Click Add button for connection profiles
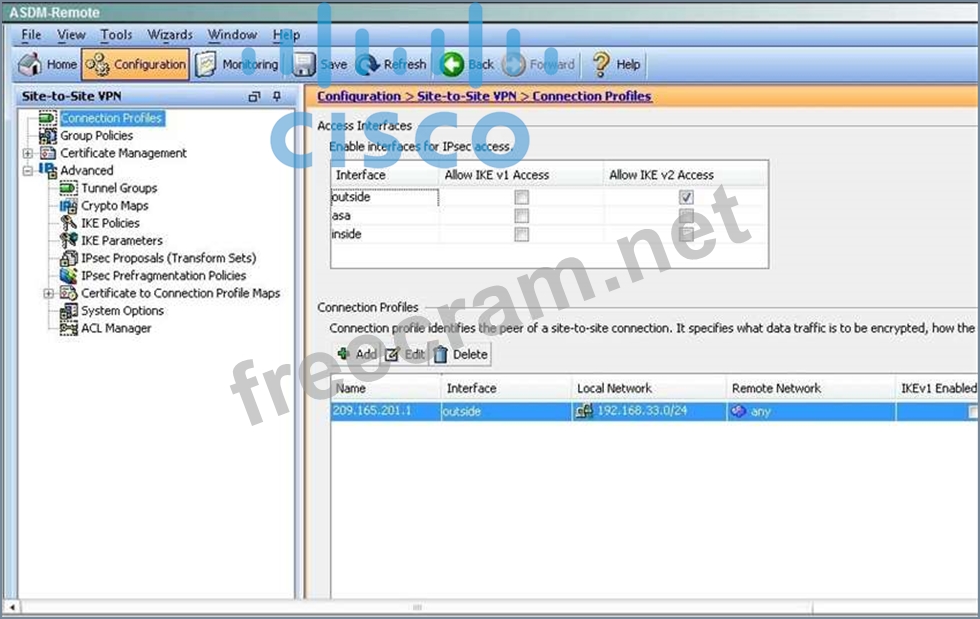 [x=357, y=354]
